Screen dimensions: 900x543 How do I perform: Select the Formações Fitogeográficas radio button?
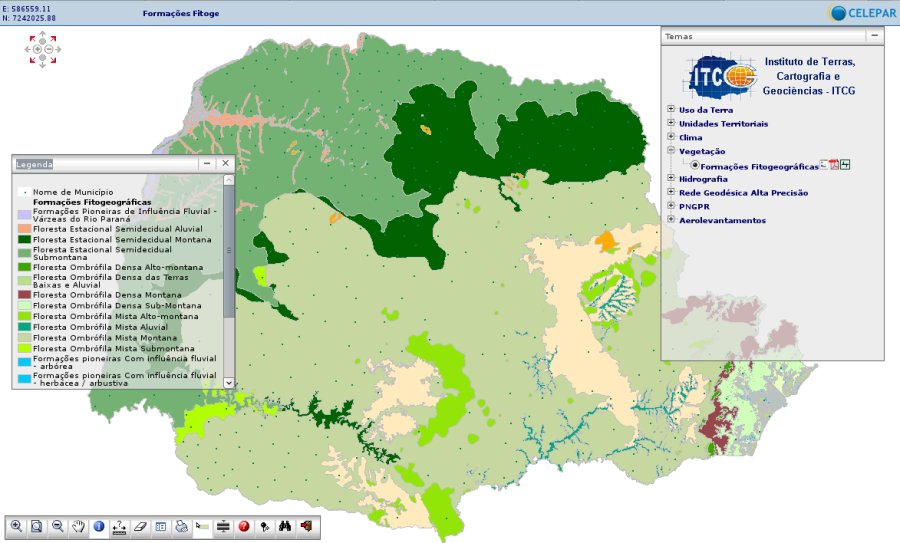pyautogui.click(x=695, y=166)
